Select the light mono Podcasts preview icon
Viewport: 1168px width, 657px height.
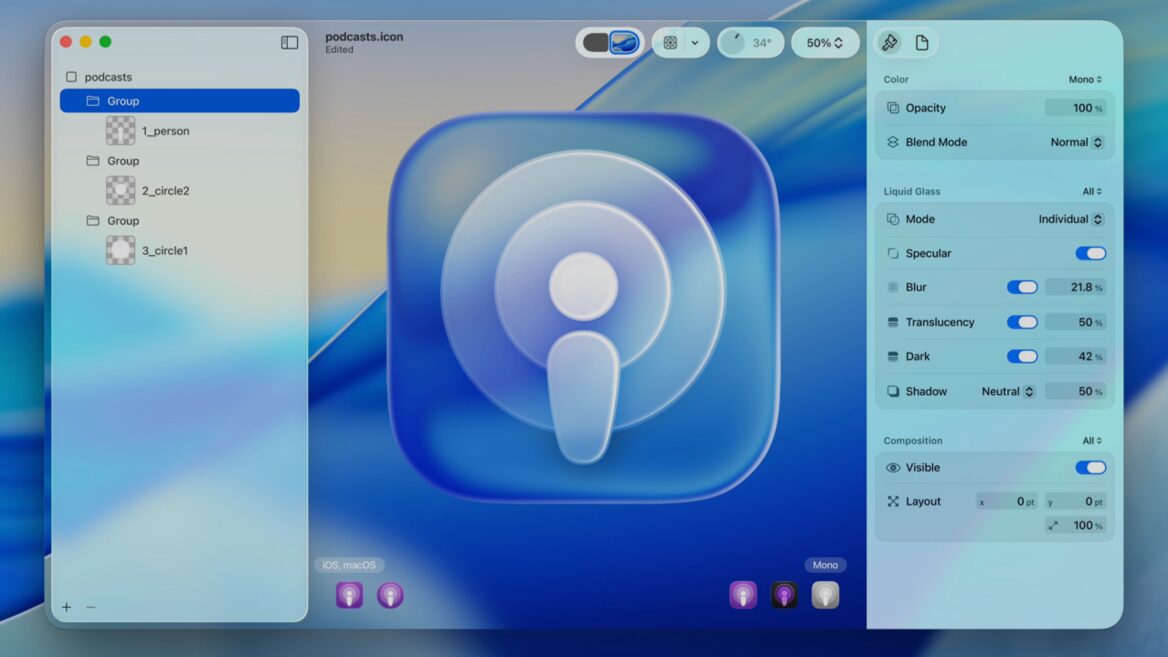[824, 595]
